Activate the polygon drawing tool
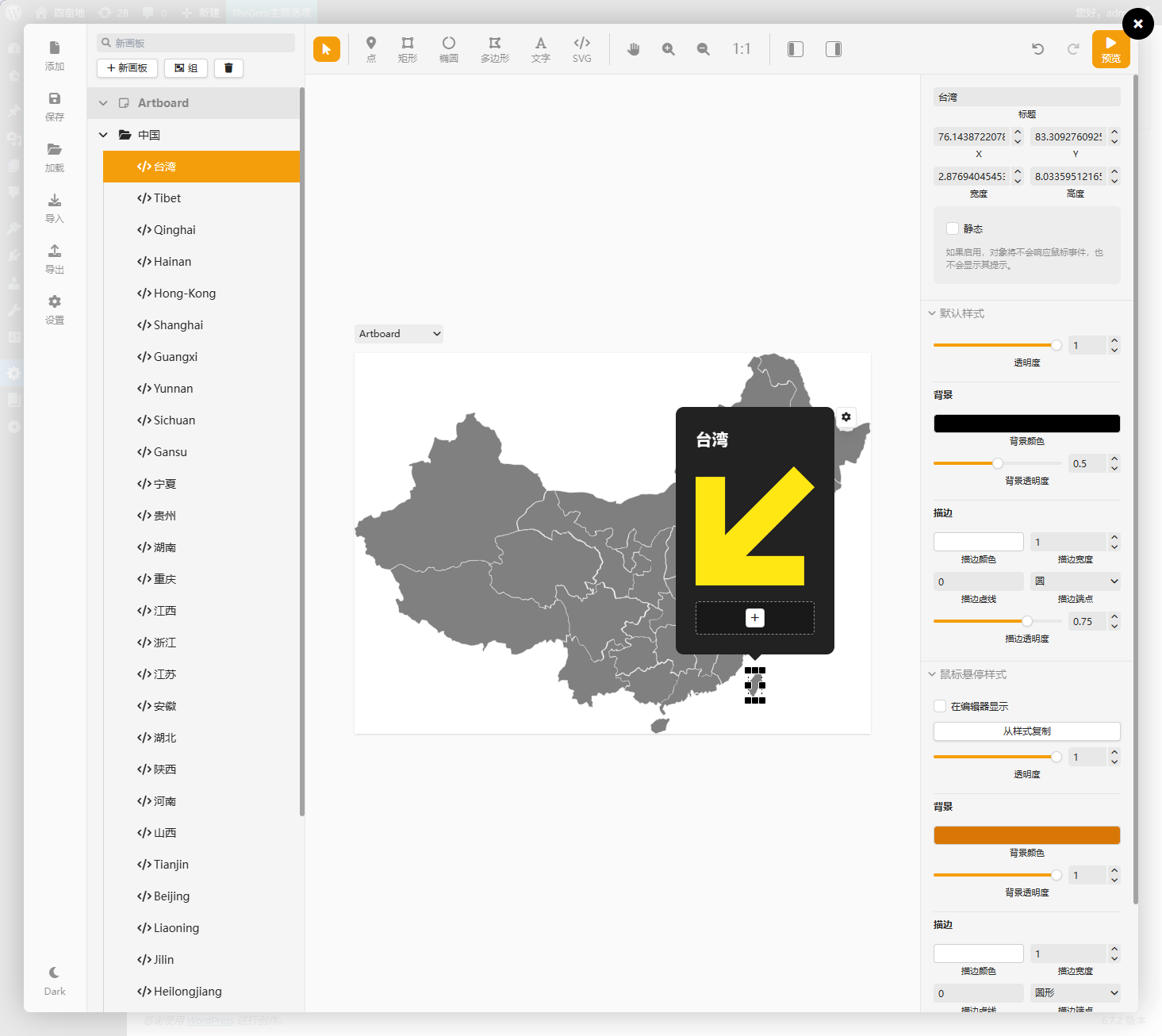This screenshot has width=1162, height=1036. [x=494, y=48]
